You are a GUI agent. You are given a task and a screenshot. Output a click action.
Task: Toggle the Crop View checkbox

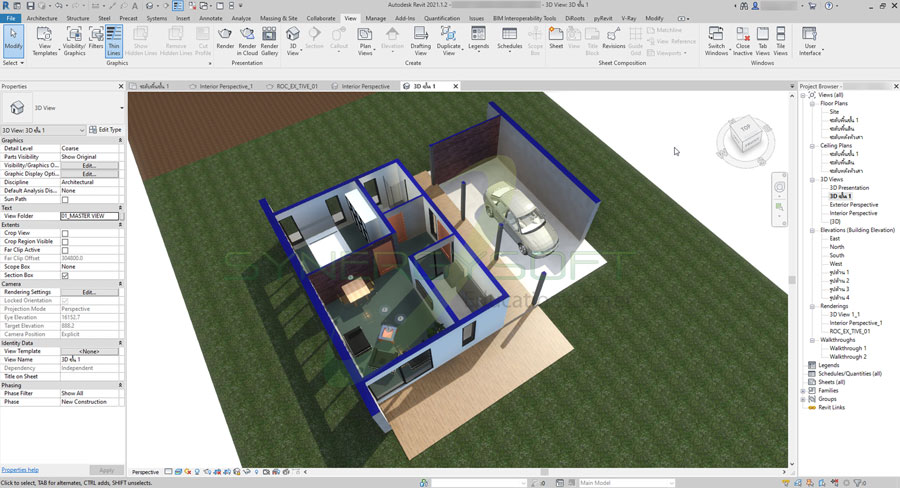(x=66, y=233)
